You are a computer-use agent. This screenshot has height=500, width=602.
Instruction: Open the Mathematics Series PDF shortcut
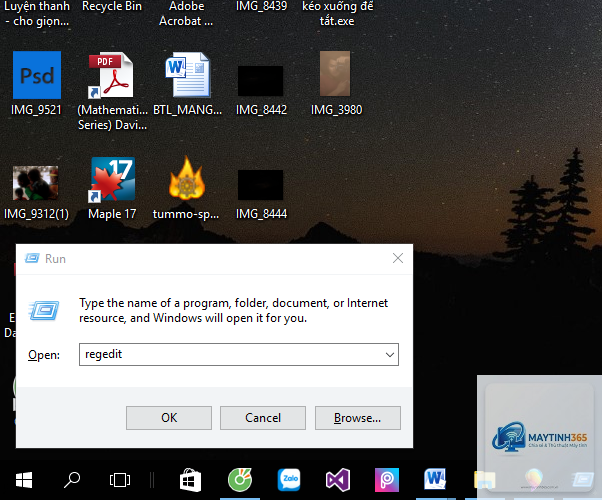(x=111, y=75)
